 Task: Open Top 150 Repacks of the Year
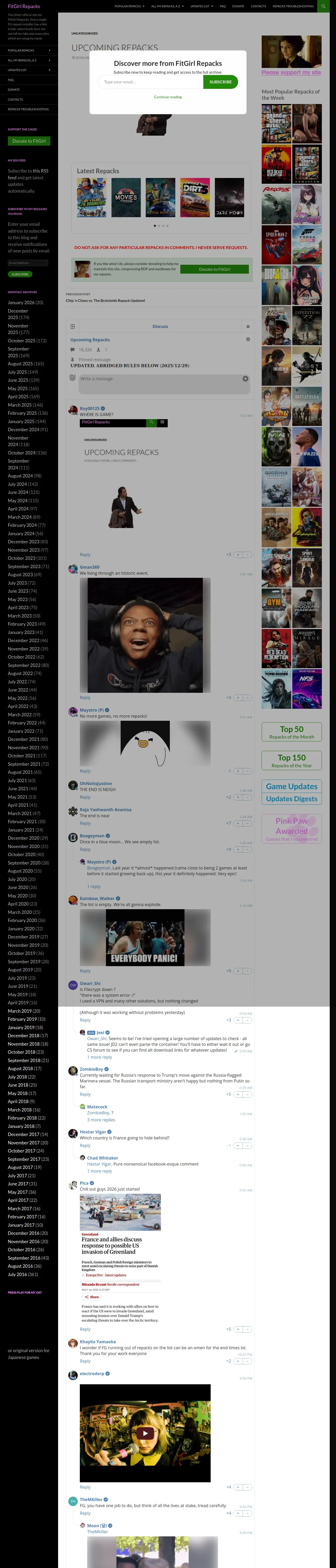click(292, 760)
